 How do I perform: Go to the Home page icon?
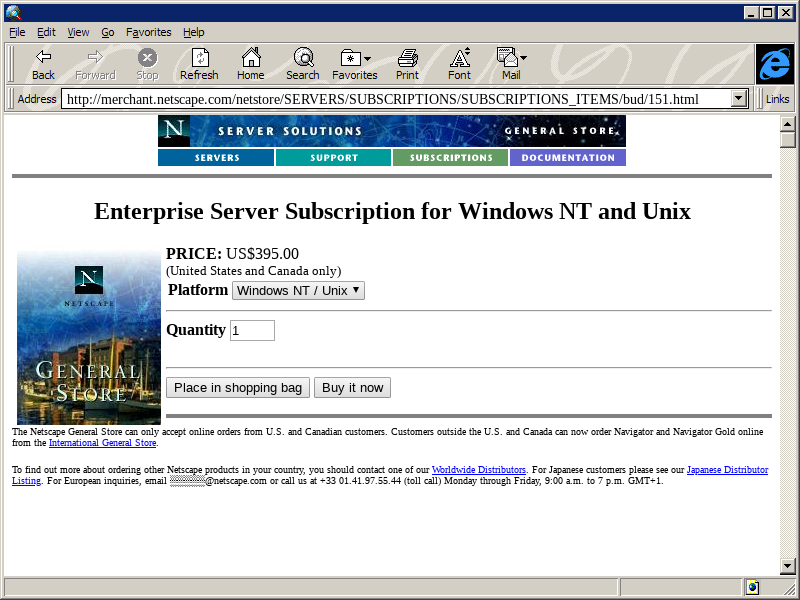(x=250, y=58)
